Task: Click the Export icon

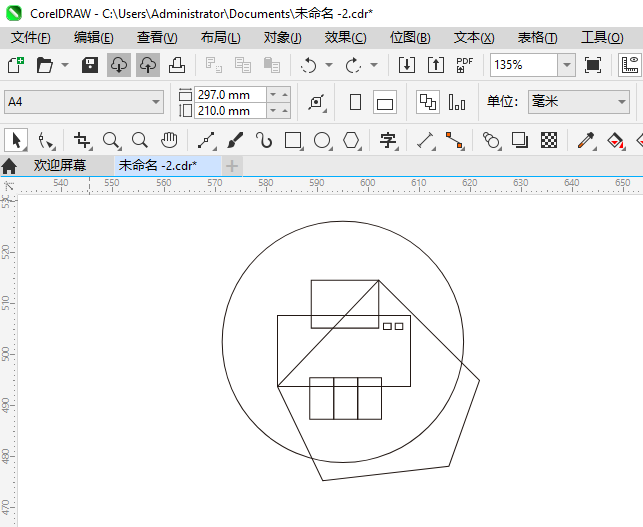Action: click(x=436, y=65)
